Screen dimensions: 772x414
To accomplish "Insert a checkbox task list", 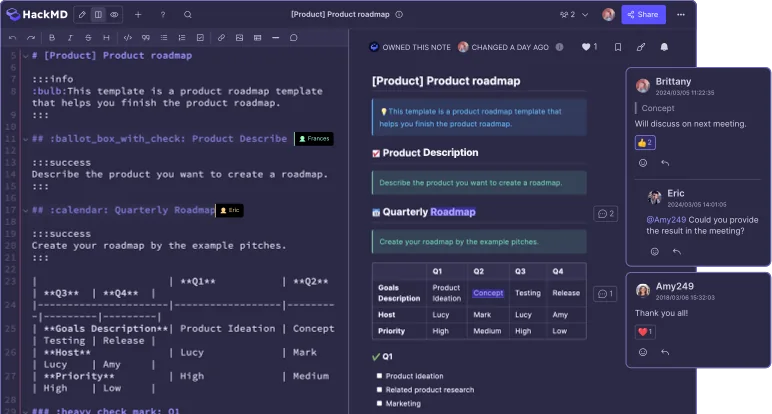I will (200, 38).
